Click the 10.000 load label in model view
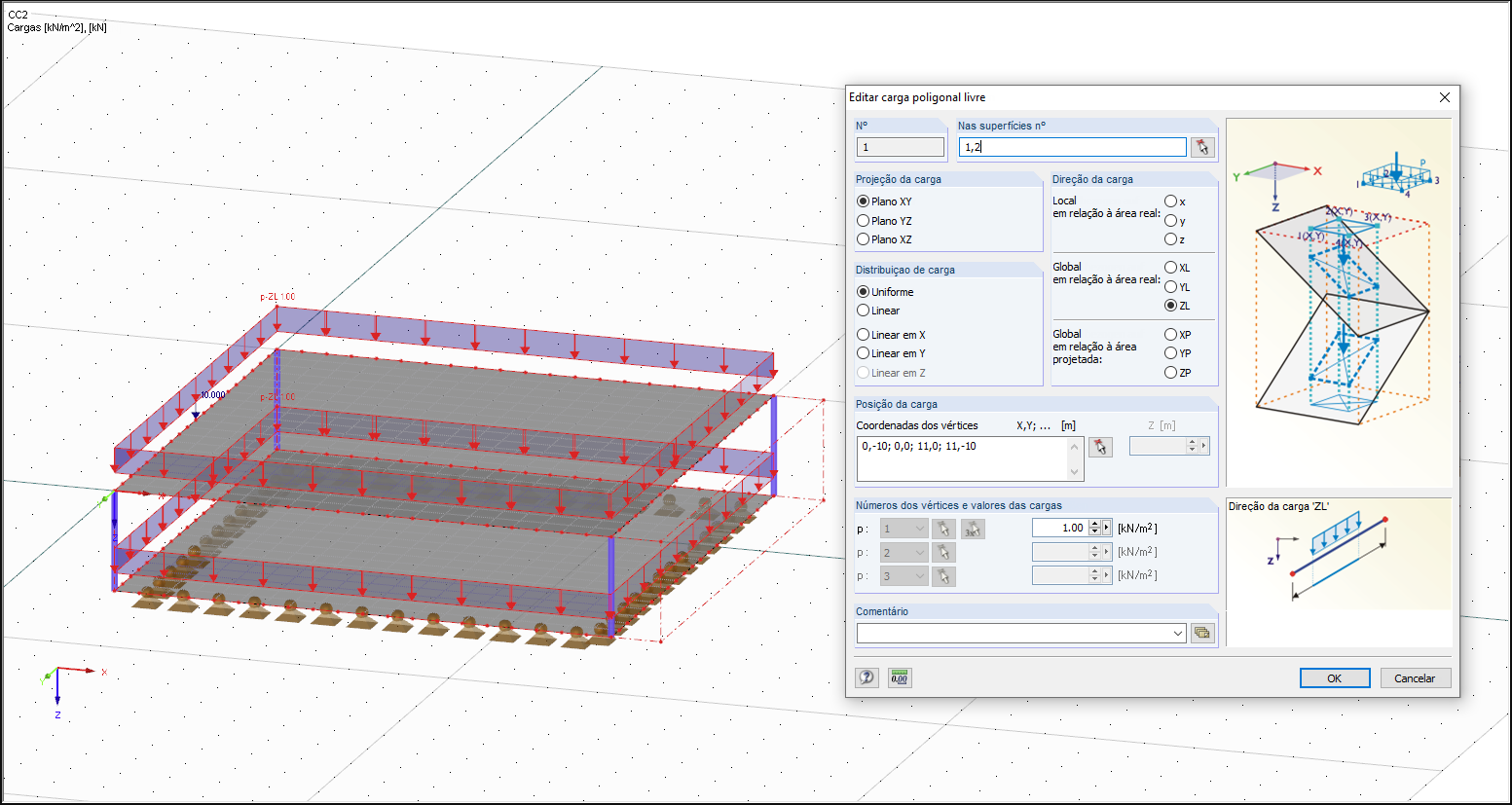The height and width of the screenshot is (805, 1512). point(213,395)
